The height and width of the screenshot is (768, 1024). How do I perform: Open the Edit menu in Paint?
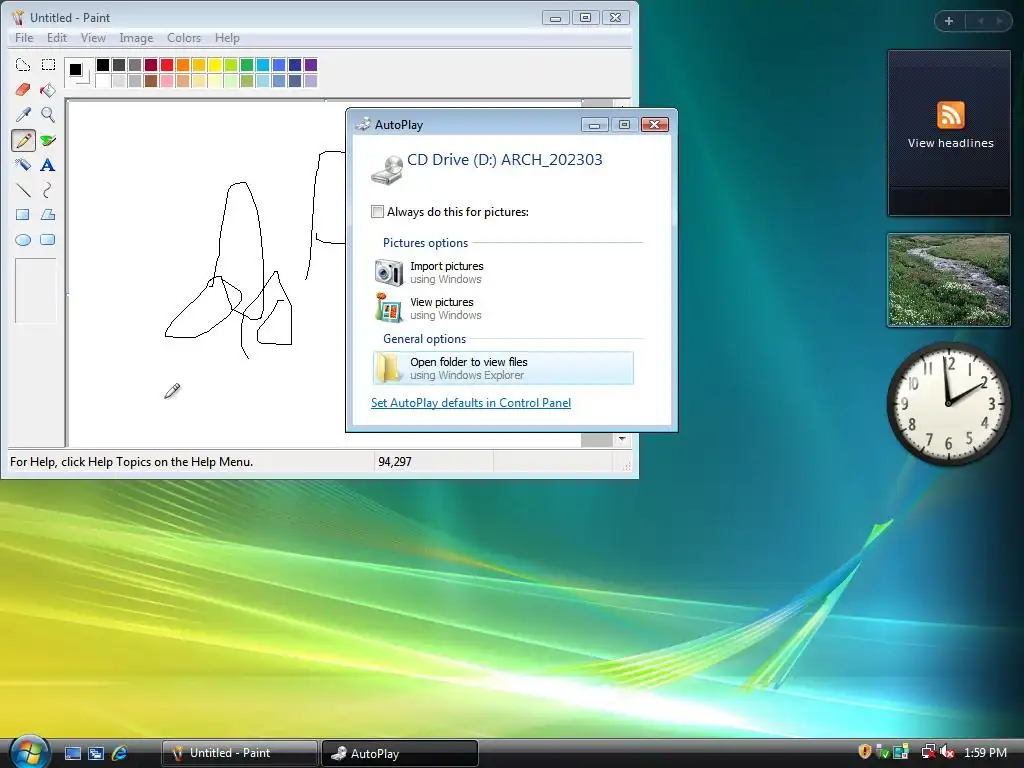click(57, 38)
